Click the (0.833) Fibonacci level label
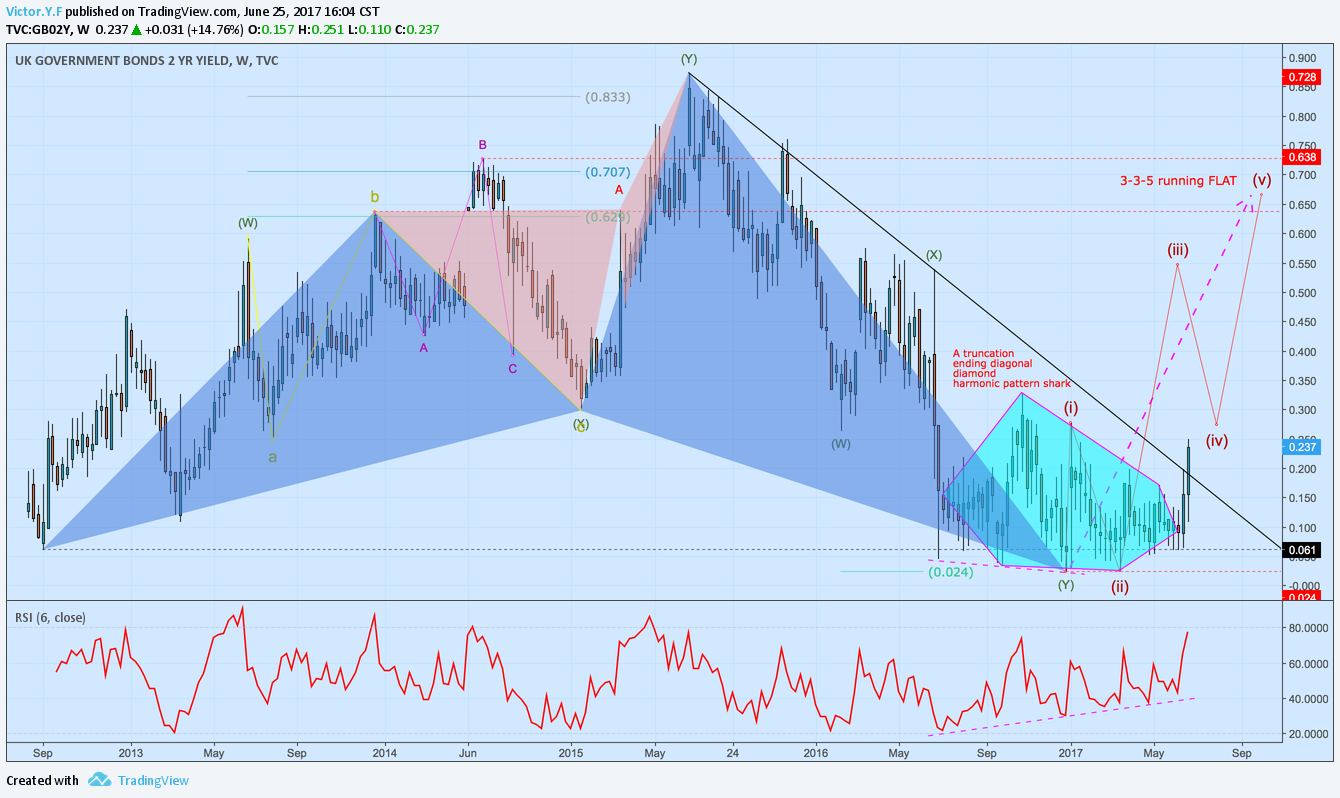This screenshot has width=1340, height=798. [608, 97]
